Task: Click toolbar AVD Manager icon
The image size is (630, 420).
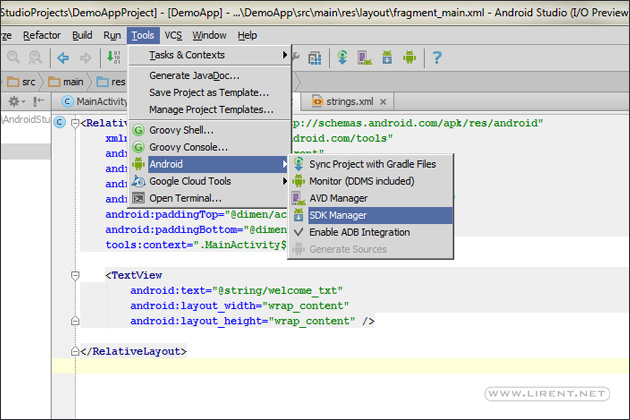Action: (364, 57)
